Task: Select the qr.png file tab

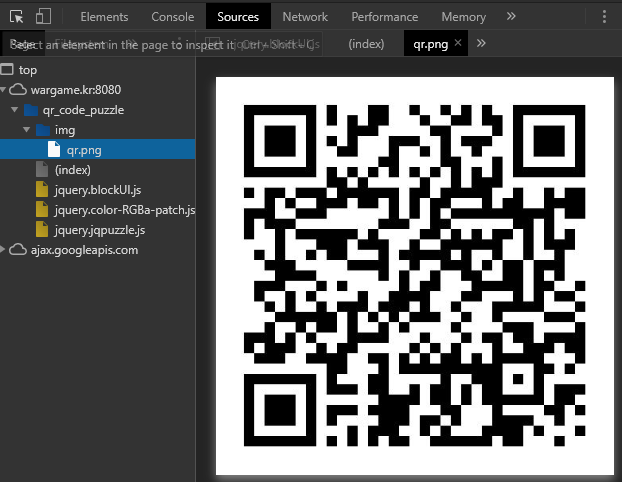Action: (x=430, y=44)
